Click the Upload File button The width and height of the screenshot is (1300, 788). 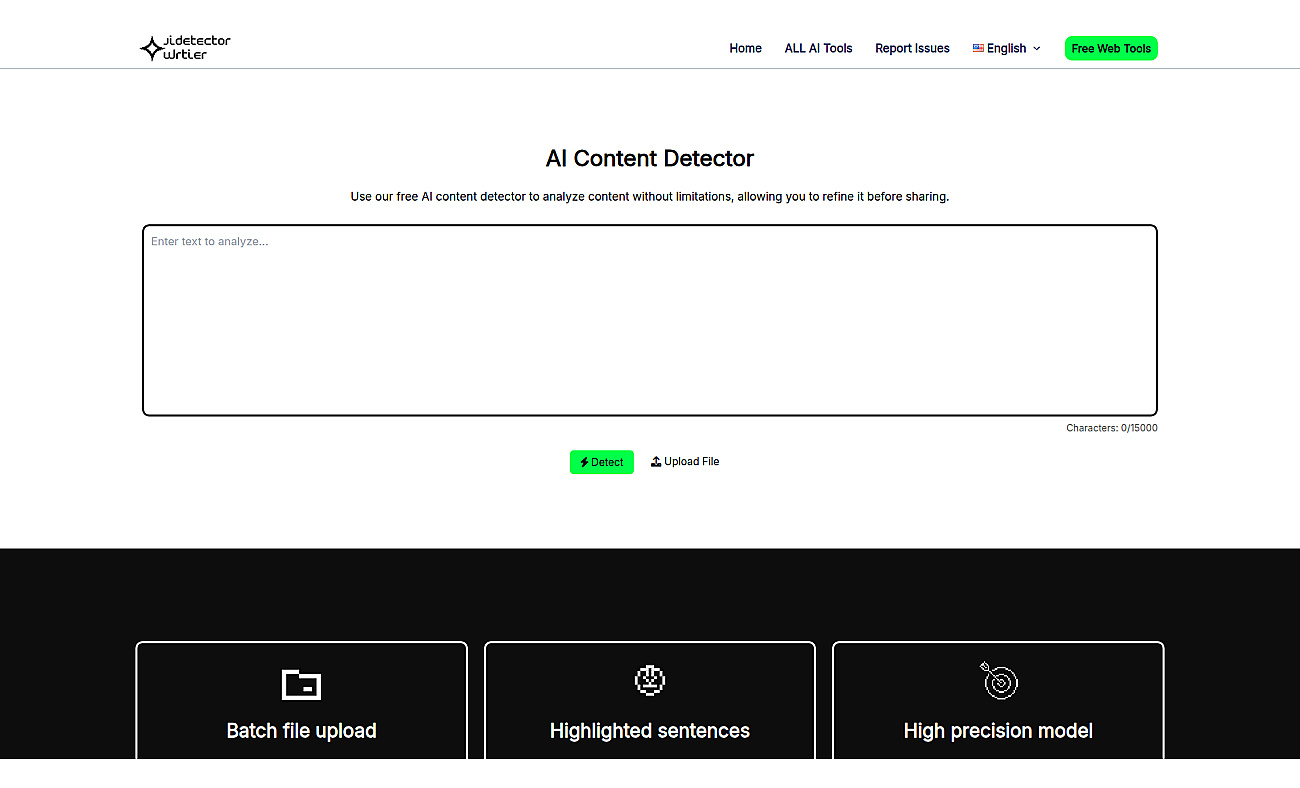point(685,462)
